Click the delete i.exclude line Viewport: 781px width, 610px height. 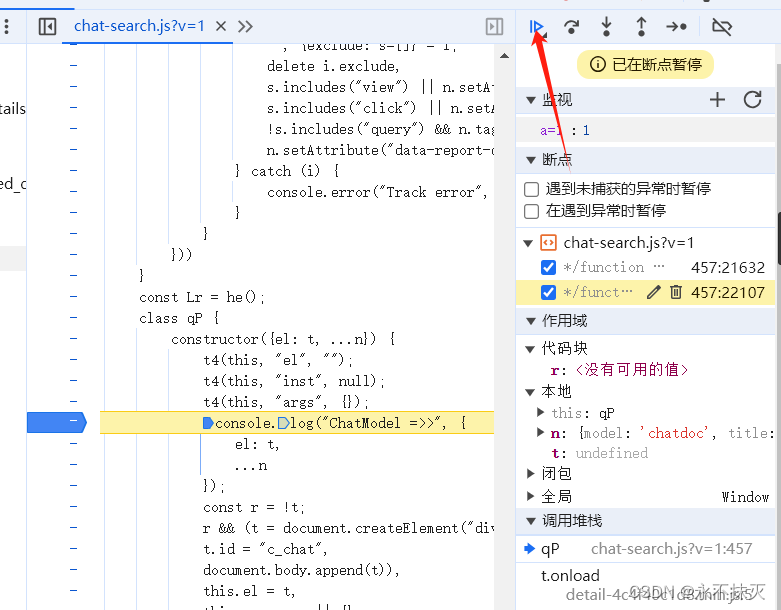(333, 66)
